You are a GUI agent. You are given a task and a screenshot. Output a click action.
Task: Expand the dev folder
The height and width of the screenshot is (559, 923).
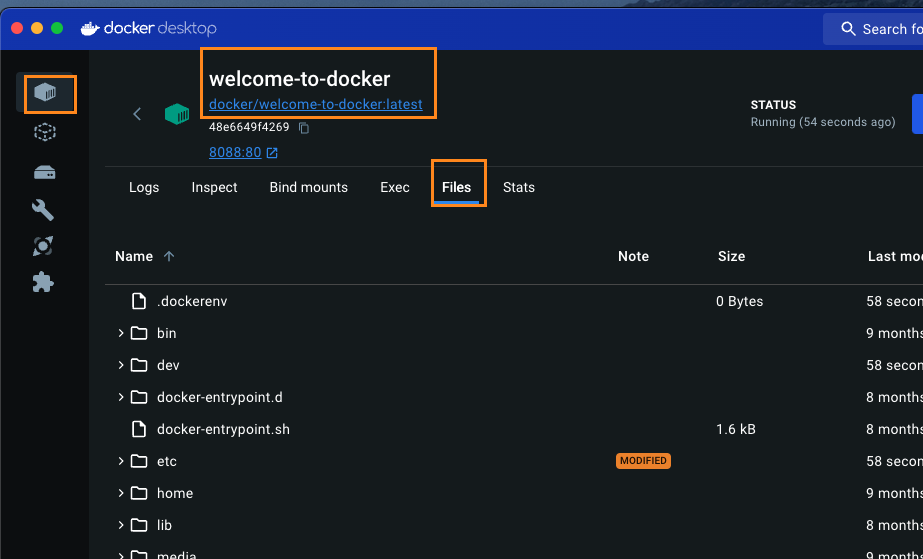121,365
